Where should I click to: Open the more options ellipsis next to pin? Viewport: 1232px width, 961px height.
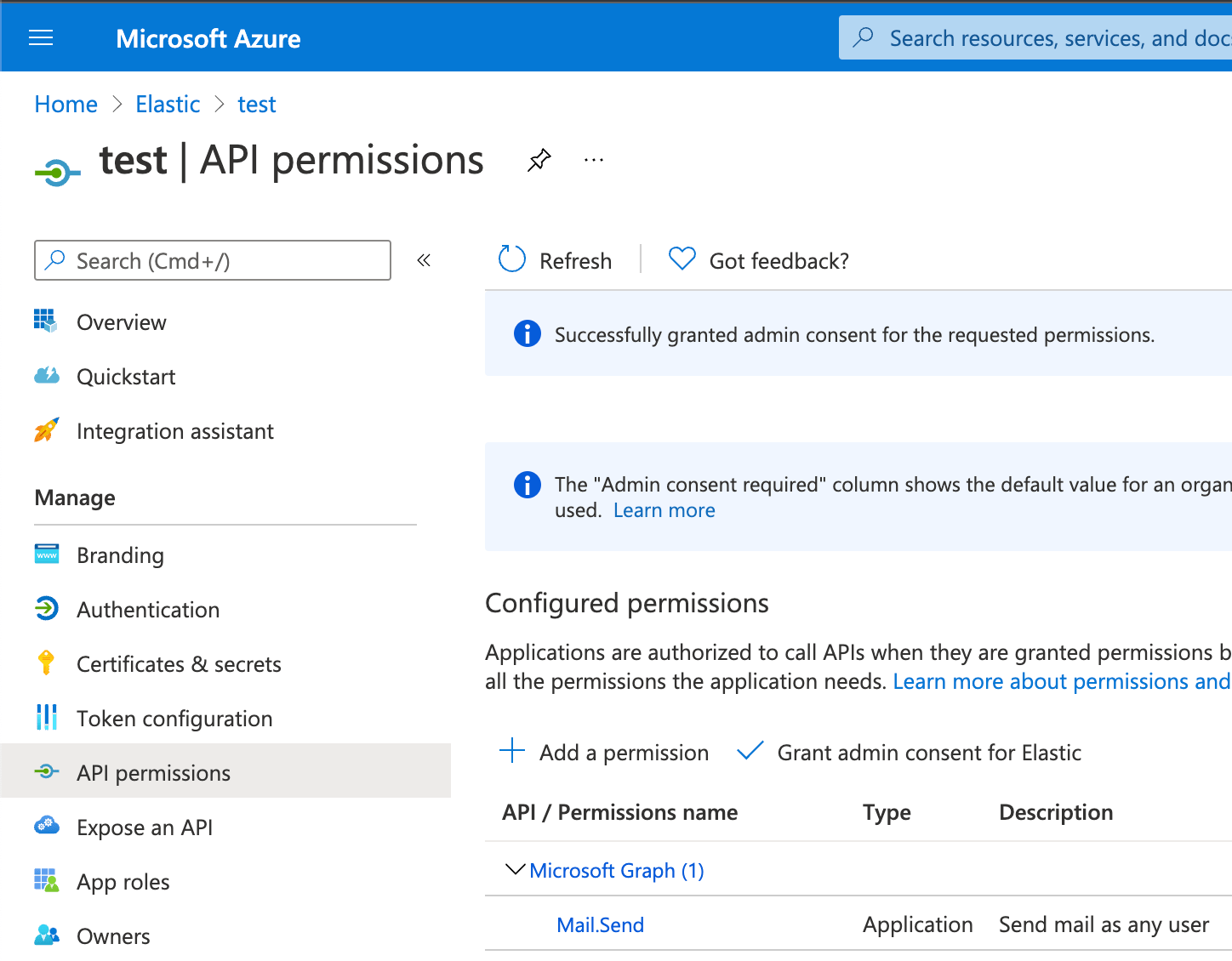[x=593, y=160]
